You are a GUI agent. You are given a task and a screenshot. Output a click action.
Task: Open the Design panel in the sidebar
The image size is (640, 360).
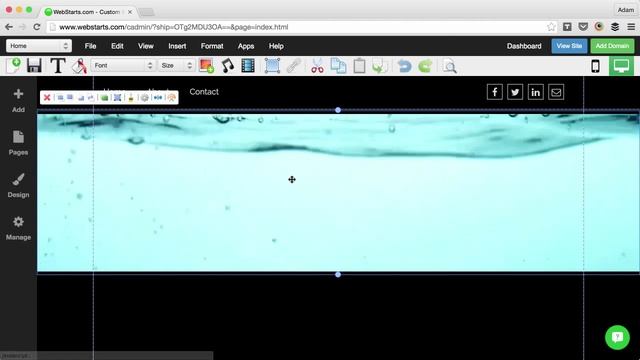click(18, 186)
